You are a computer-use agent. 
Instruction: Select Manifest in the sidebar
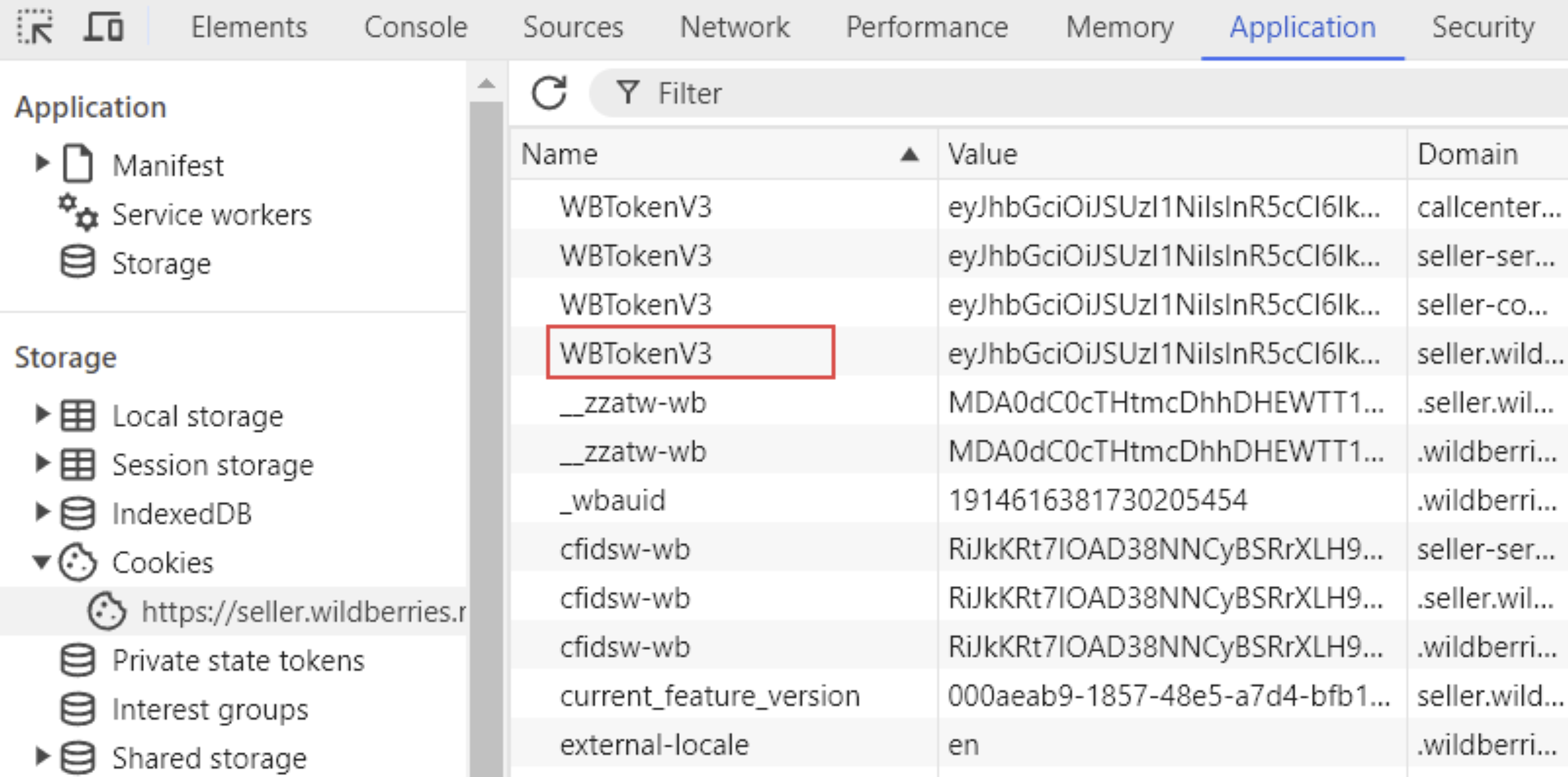168,165
